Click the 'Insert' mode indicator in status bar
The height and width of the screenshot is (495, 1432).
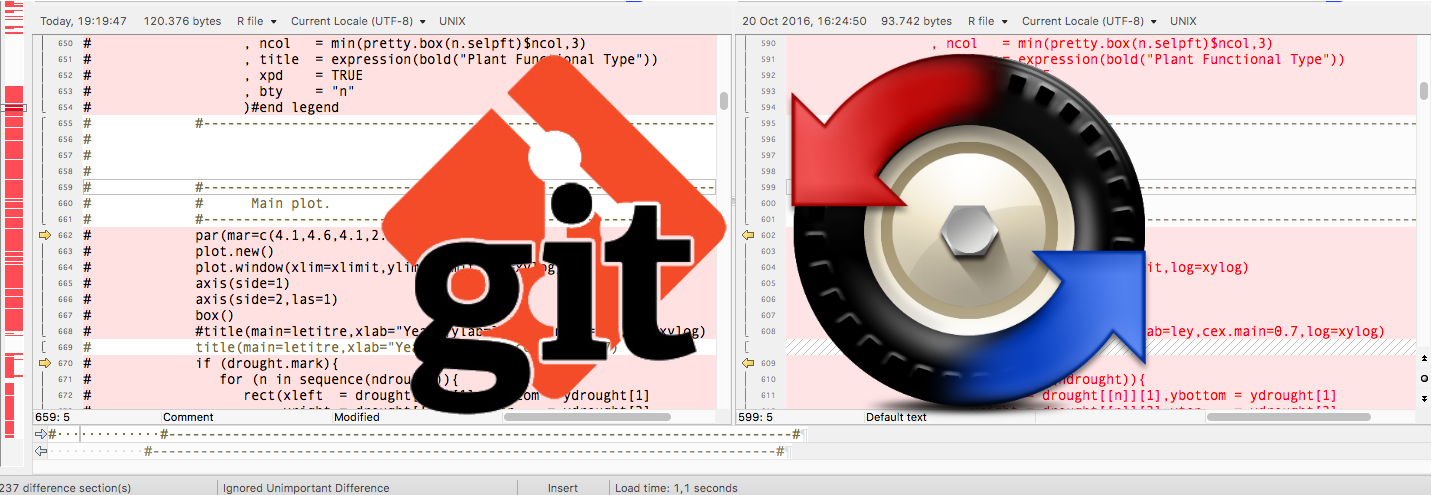click(562, 488)
